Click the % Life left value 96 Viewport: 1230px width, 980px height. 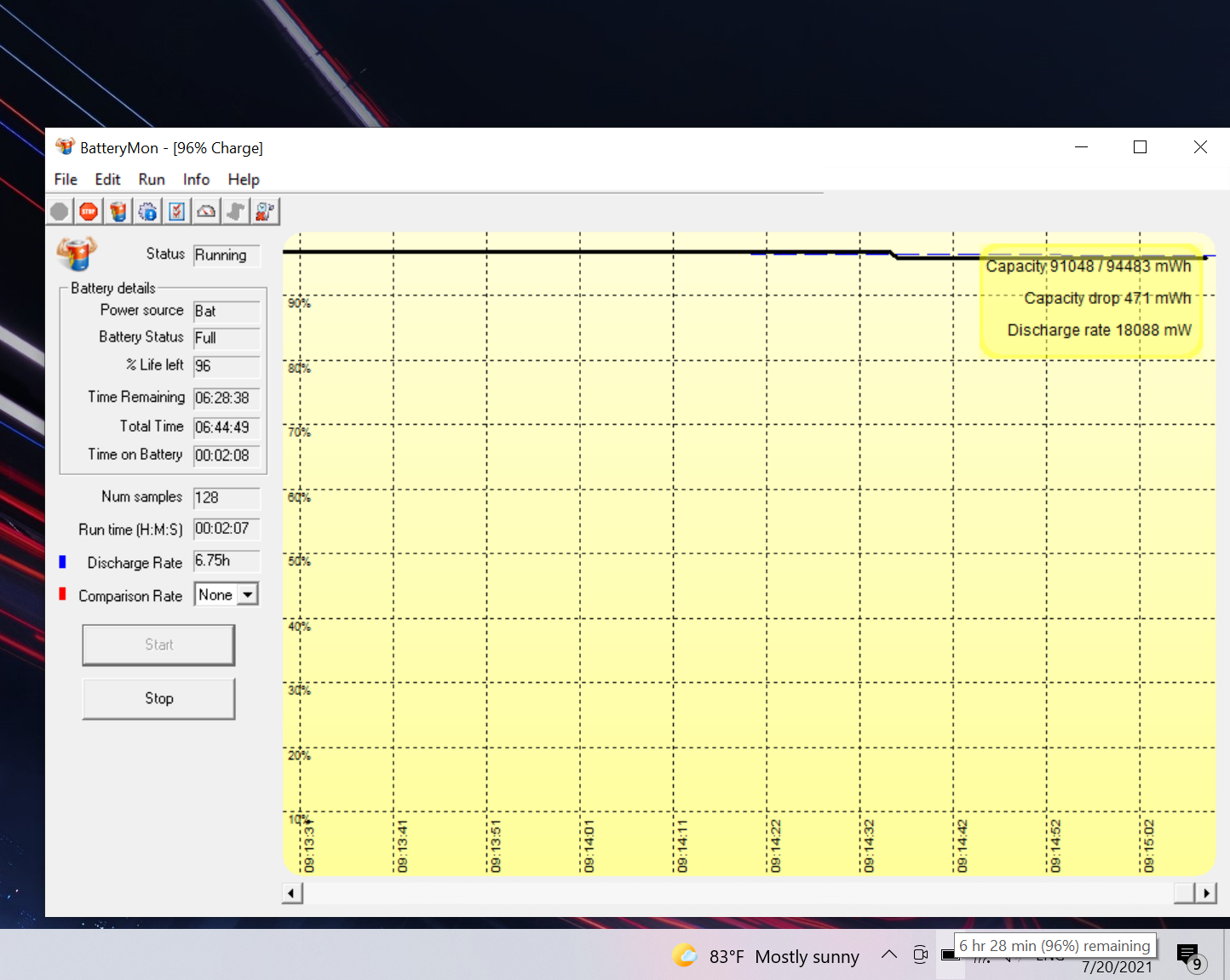227,366
